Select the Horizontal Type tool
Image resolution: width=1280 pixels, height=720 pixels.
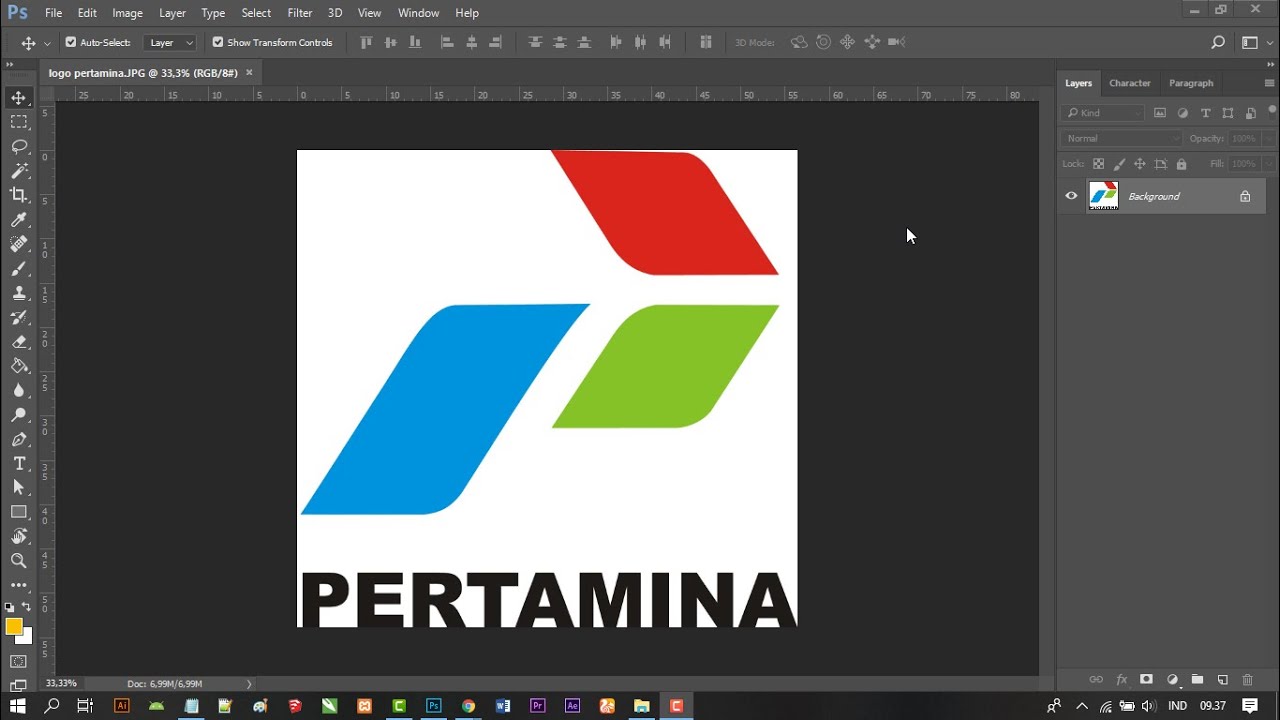(x=19, y=464)
